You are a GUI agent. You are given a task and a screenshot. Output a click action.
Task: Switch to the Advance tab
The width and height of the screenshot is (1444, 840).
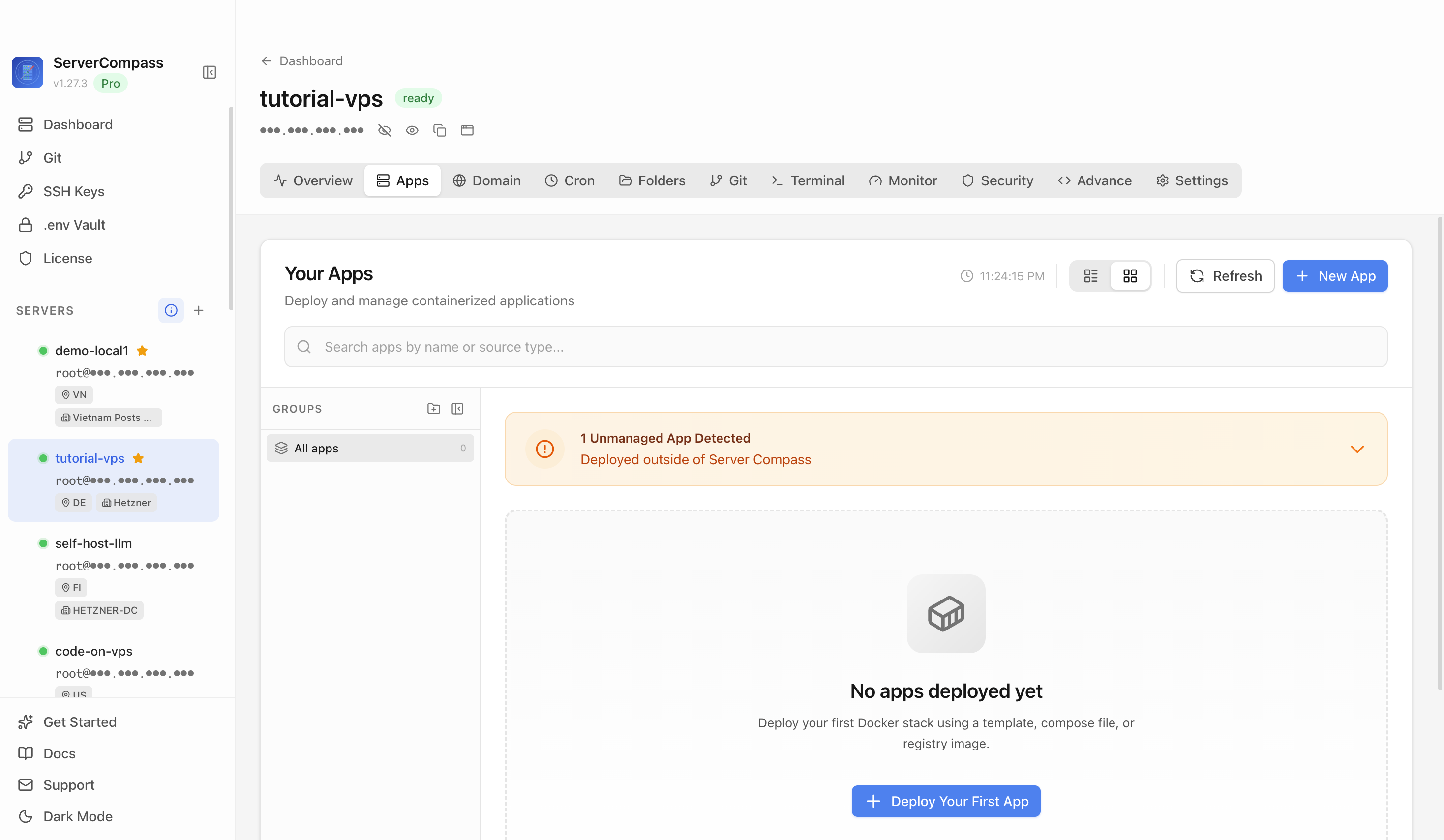tap(1094, 180)
